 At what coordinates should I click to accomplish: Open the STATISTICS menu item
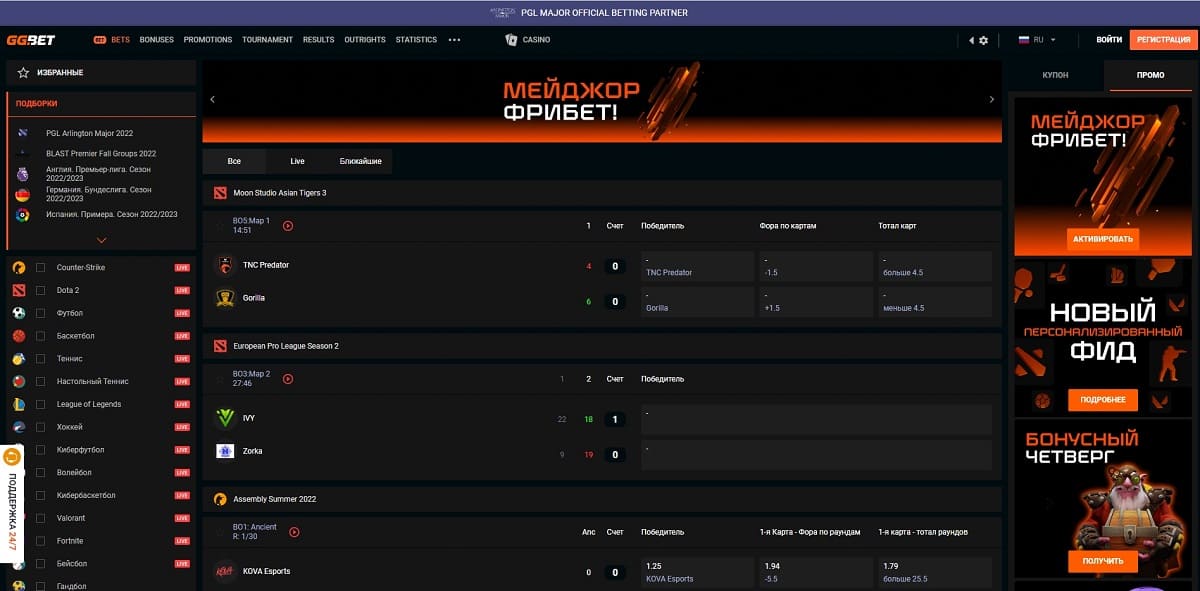pos(416,40)
